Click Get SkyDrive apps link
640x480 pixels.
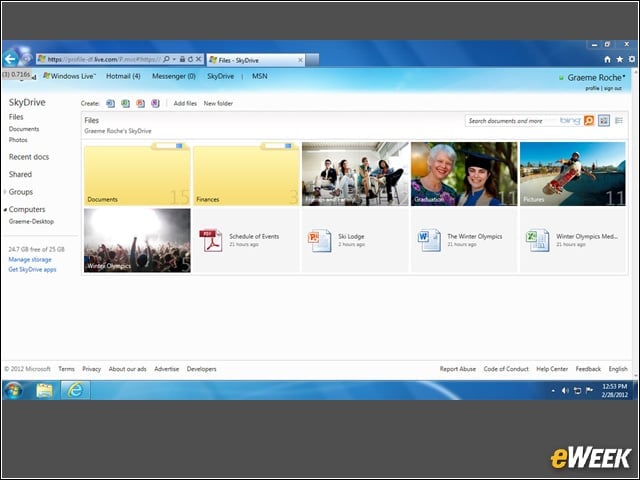(x=32, y=270)
